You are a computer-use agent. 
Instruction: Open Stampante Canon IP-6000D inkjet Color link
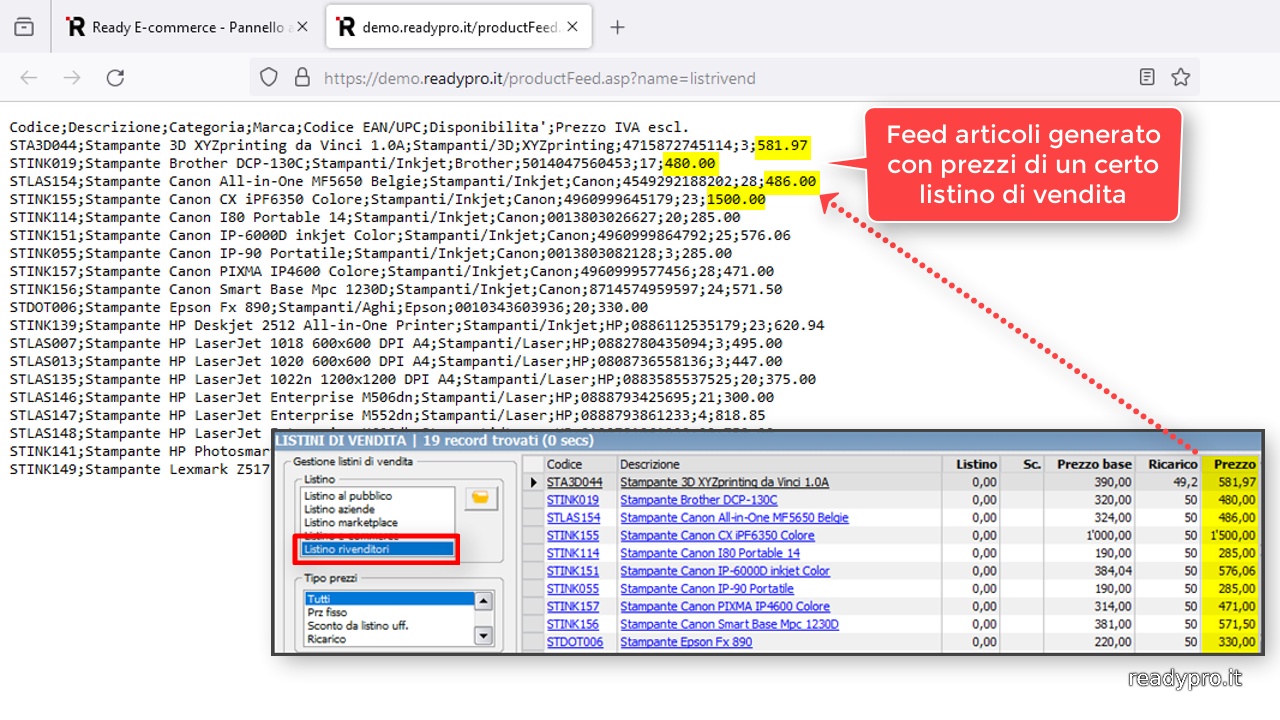tap(725, 571)
